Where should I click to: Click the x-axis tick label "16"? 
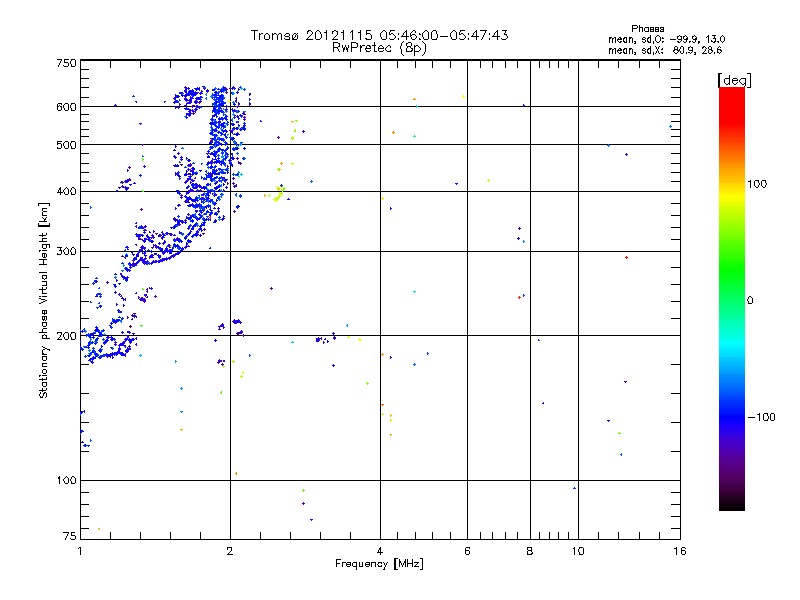680,551
